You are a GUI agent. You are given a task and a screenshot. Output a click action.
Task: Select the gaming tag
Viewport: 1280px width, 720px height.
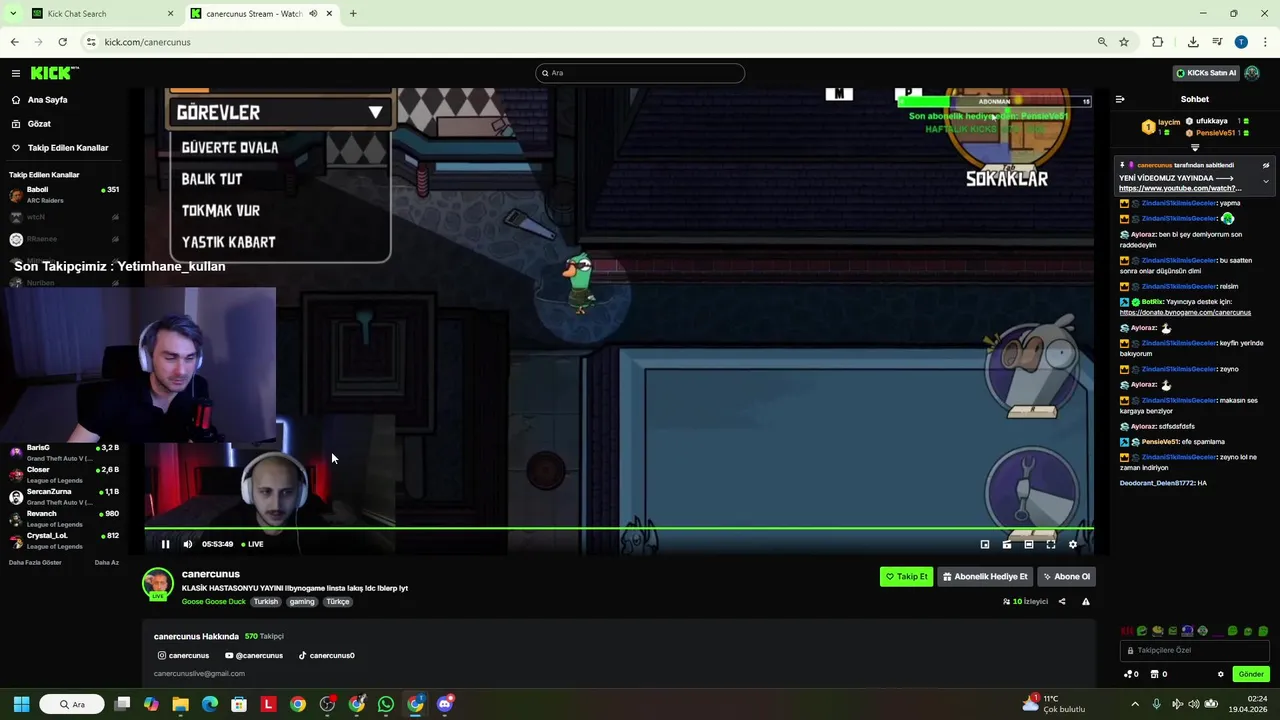click(x=302, y=602)
